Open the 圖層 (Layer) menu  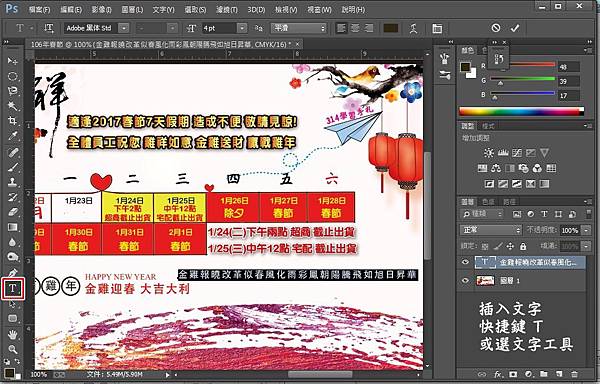[x=132, y=10]
